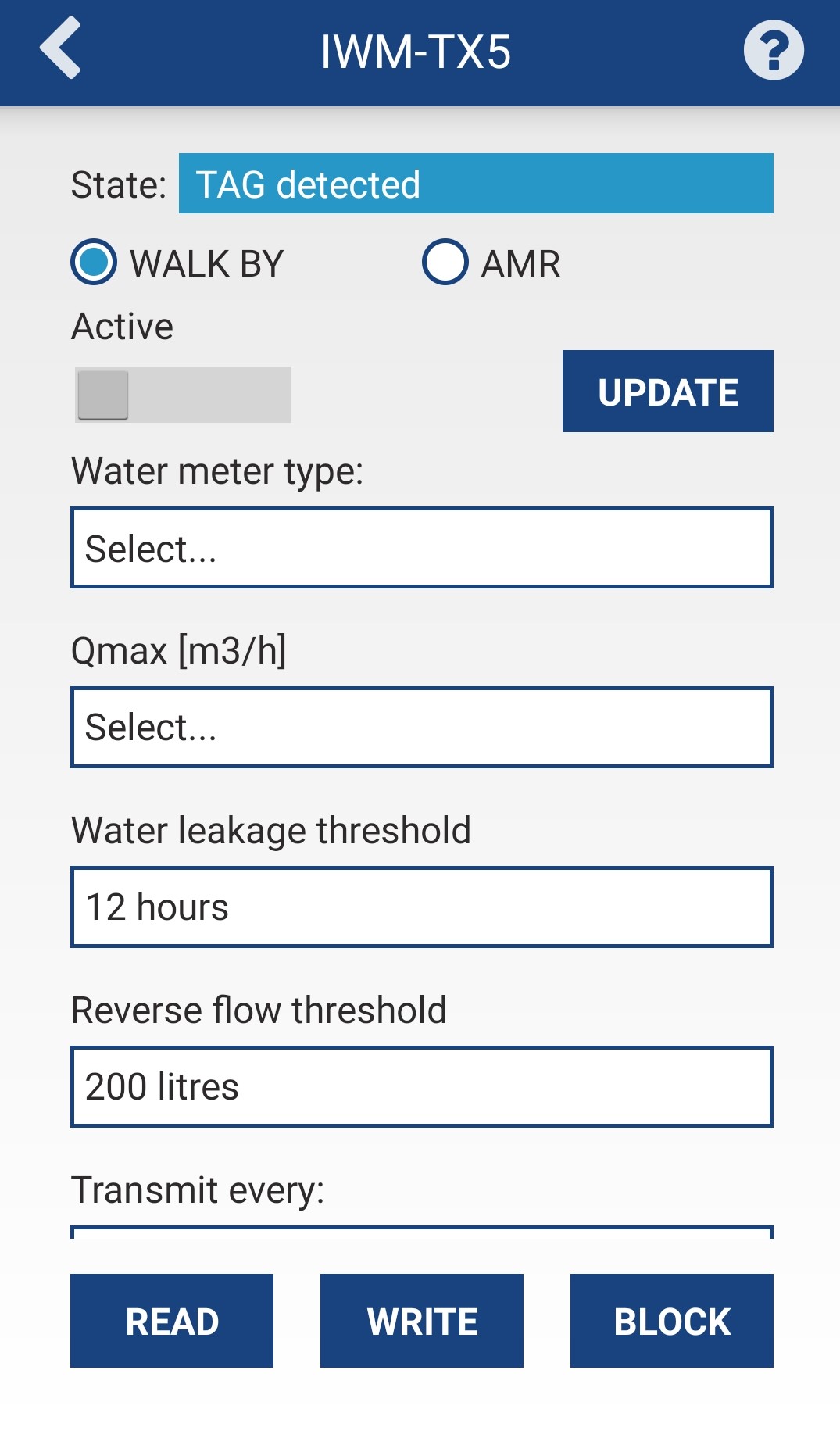840x1438 pixels.
Task: Click the State label
Action: point(119,185)
